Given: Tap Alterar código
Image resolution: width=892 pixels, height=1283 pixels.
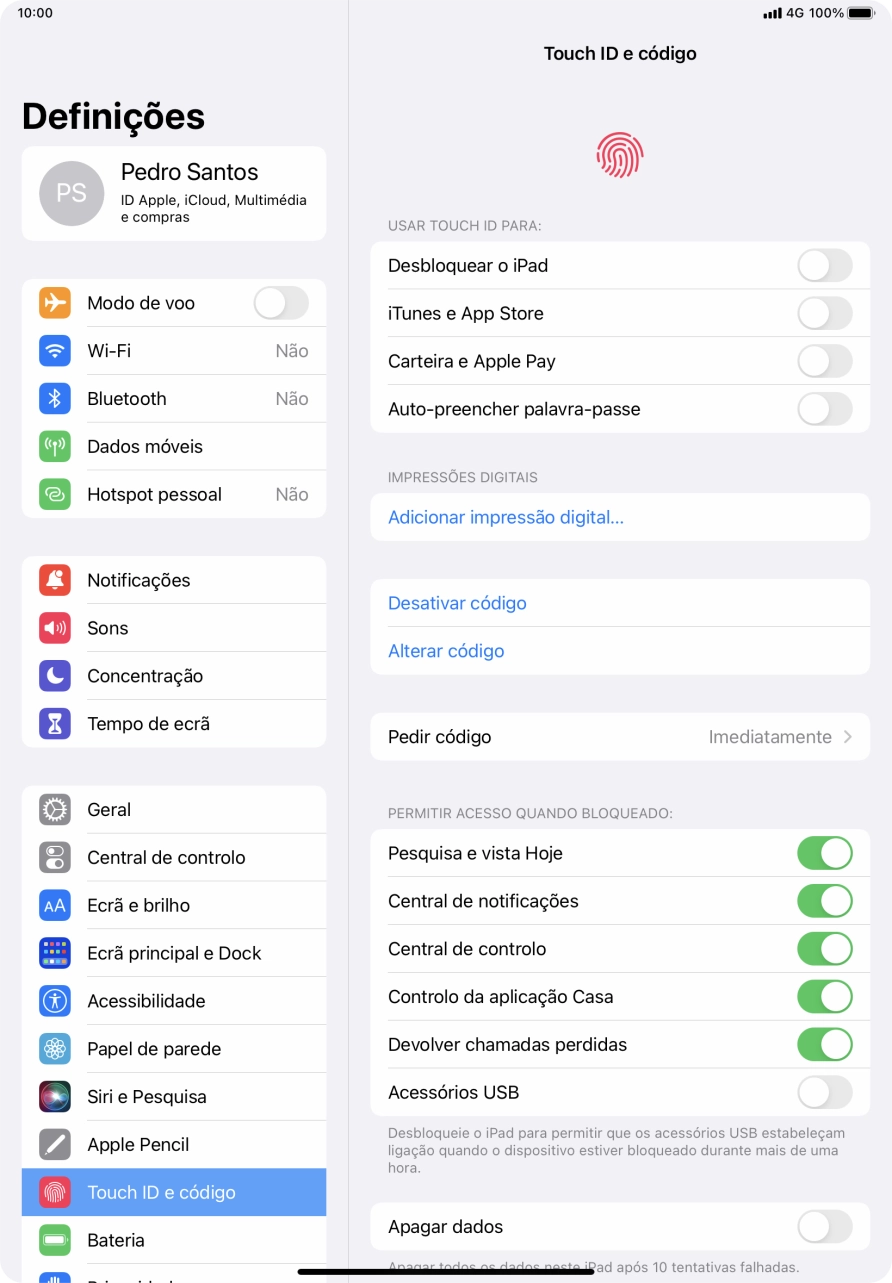Looking at the screenshot, I should pyautogui.click(x=446, y=651).
